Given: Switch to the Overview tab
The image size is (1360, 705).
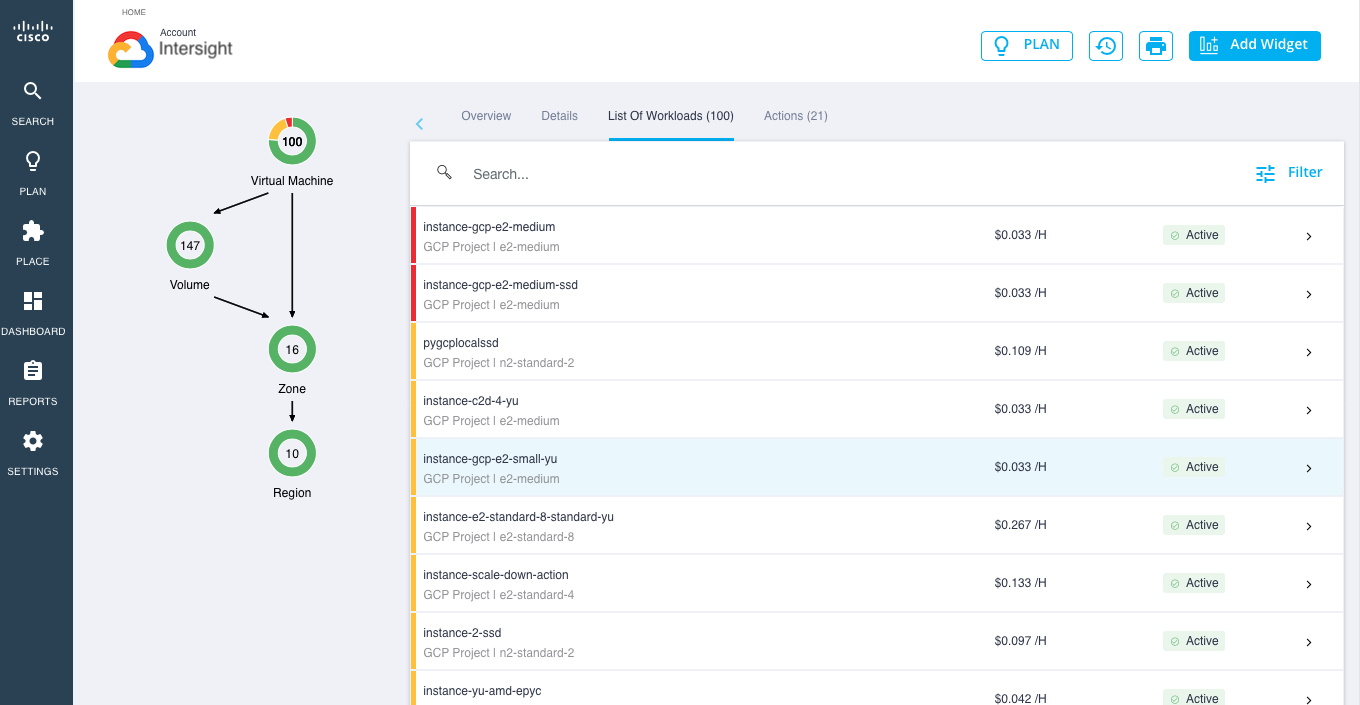Looking at the screenshot, I should coord(486,116).
